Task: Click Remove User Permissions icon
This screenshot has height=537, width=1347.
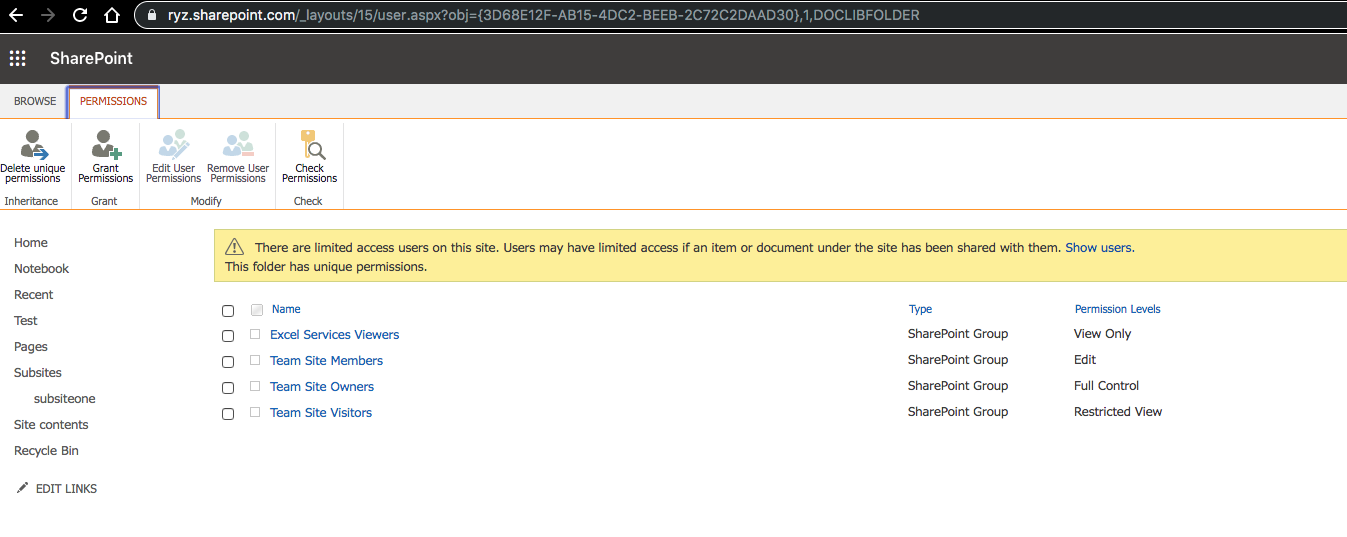Action: [x=238, y=145]
